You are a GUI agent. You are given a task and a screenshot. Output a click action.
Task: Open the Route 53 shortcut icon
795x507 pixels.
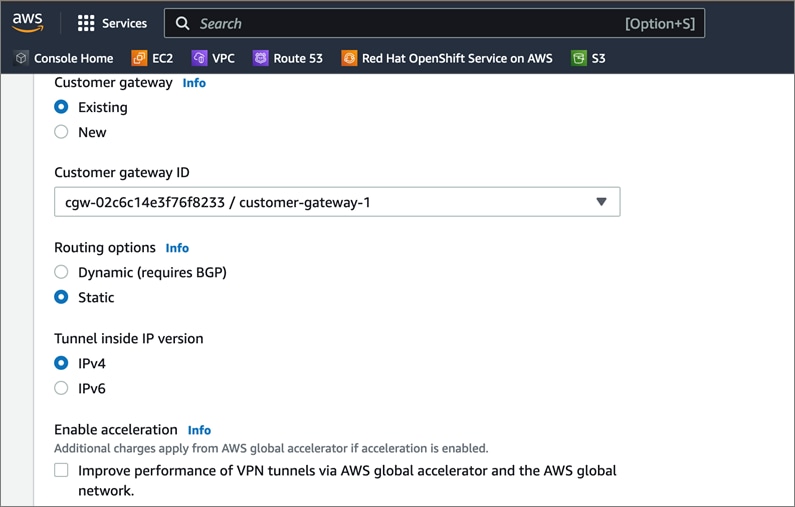[x=261, y=58]
